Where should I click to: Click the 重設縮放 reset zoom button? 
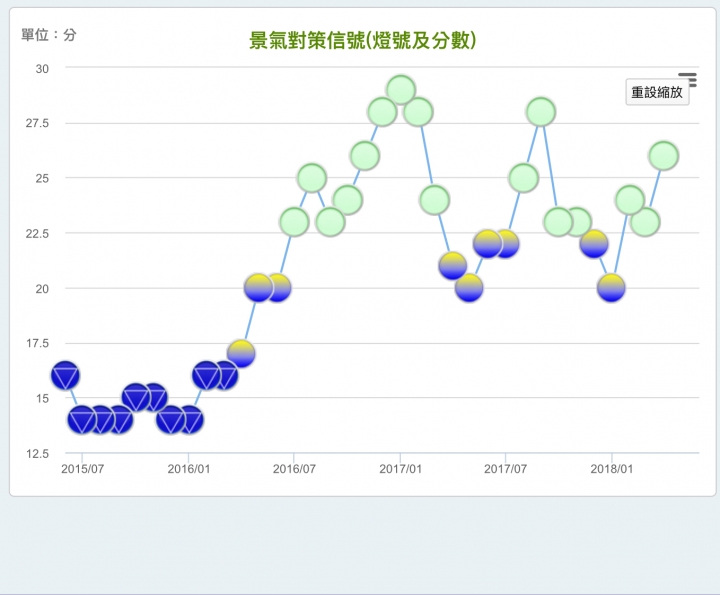coord(657,92)
